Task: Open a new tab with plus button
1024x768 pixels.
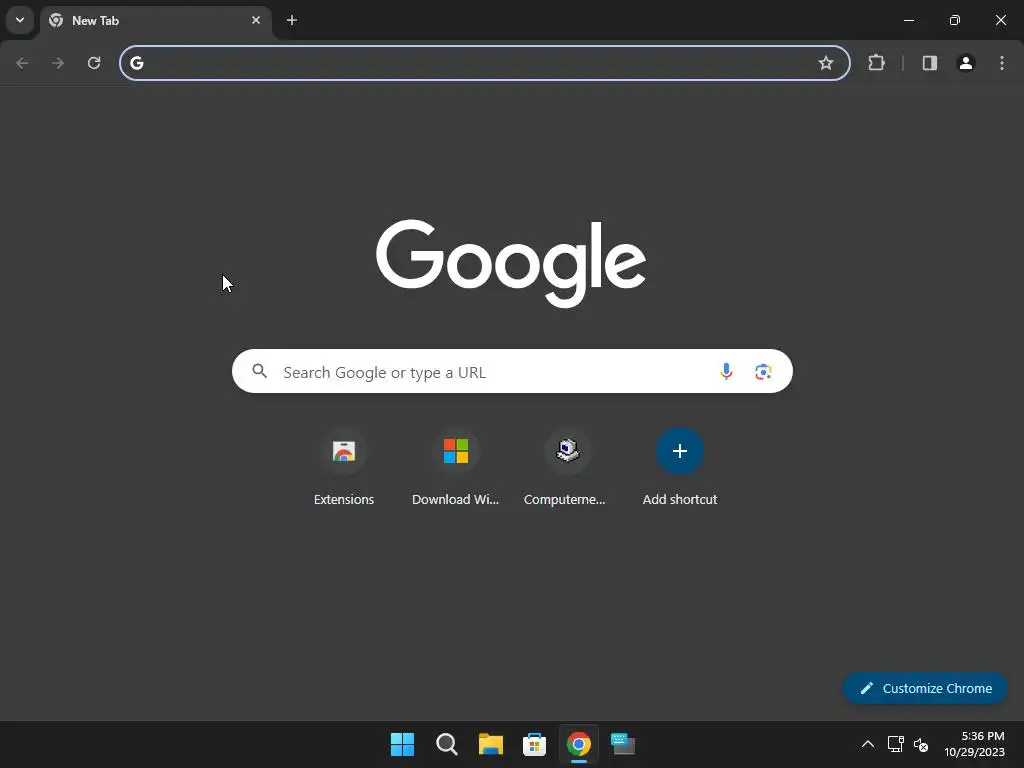Action: pos(292,20)
